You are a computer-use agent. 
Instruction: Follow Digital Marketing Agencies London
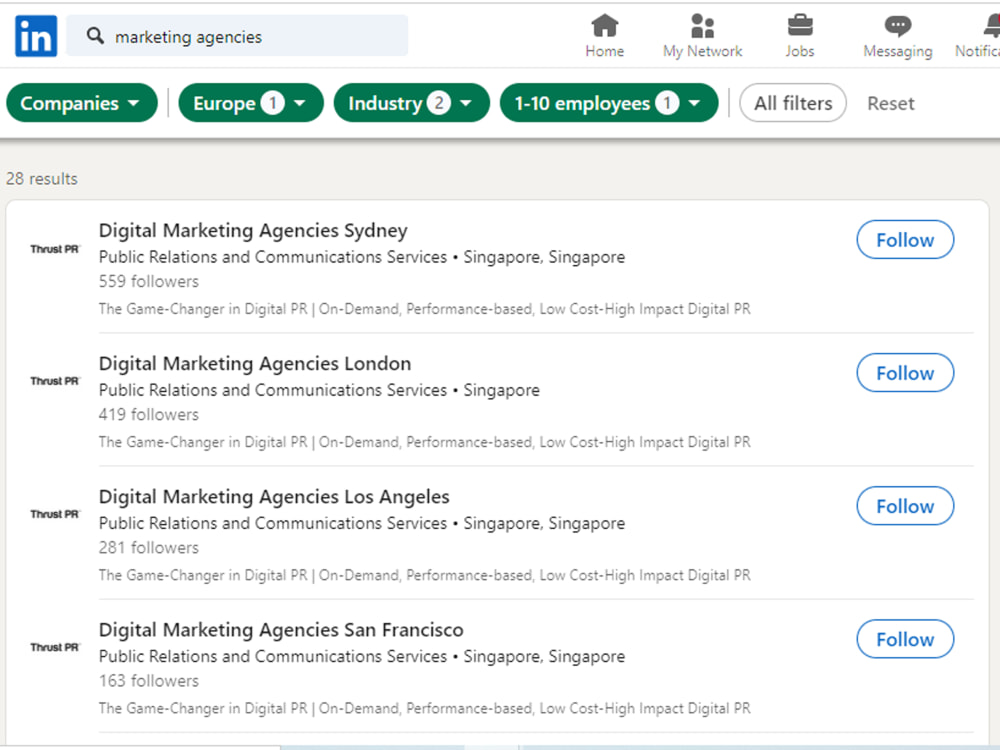(905, 372)
